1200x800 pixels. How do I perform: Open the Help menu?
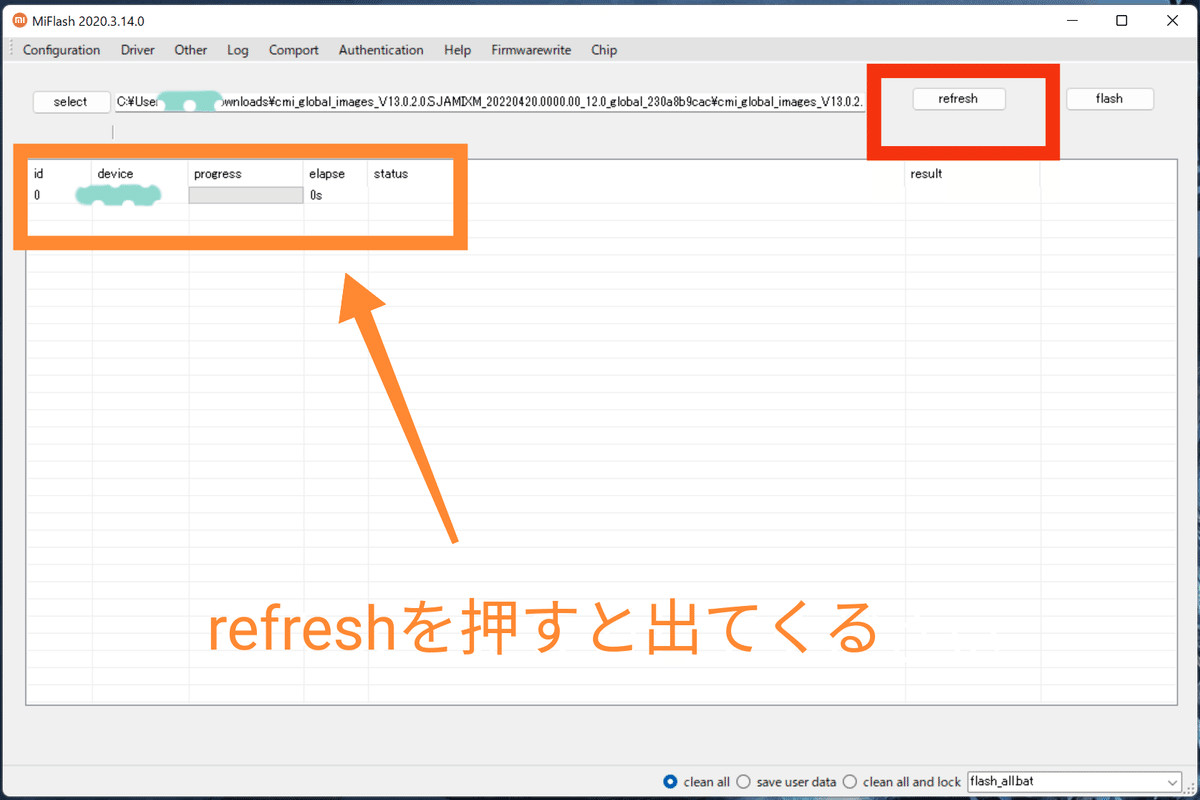coord(457,50)
